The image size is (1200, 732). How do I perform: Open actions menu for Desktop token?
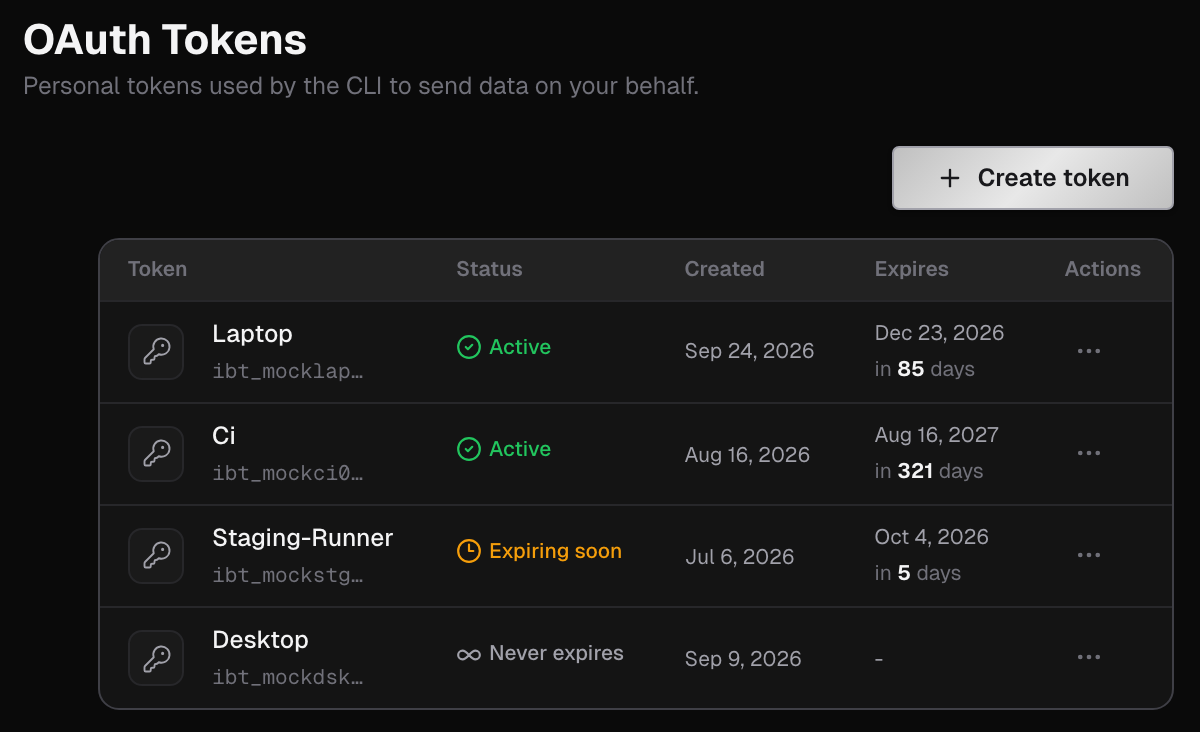pyautogui.click(x=1089, y=657)
